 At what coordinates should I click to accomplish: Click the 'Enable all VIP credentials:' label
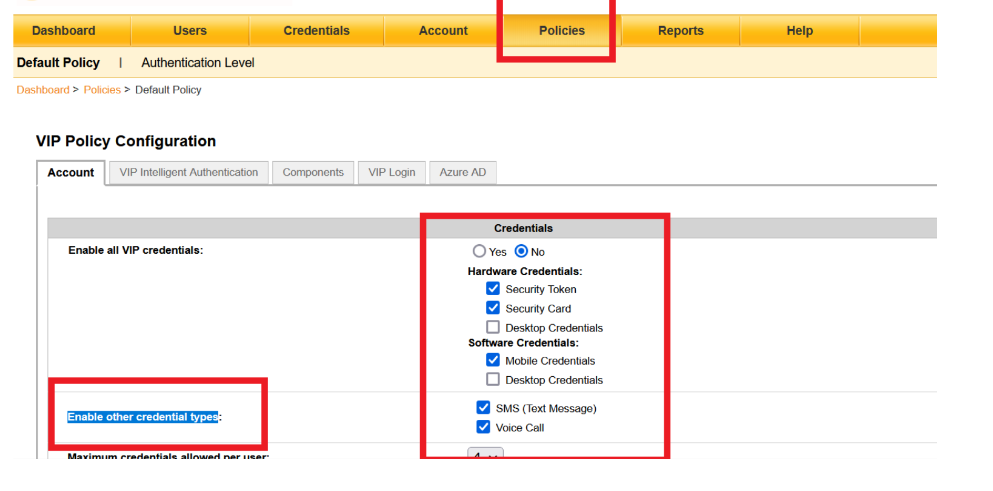click(136, 250)
